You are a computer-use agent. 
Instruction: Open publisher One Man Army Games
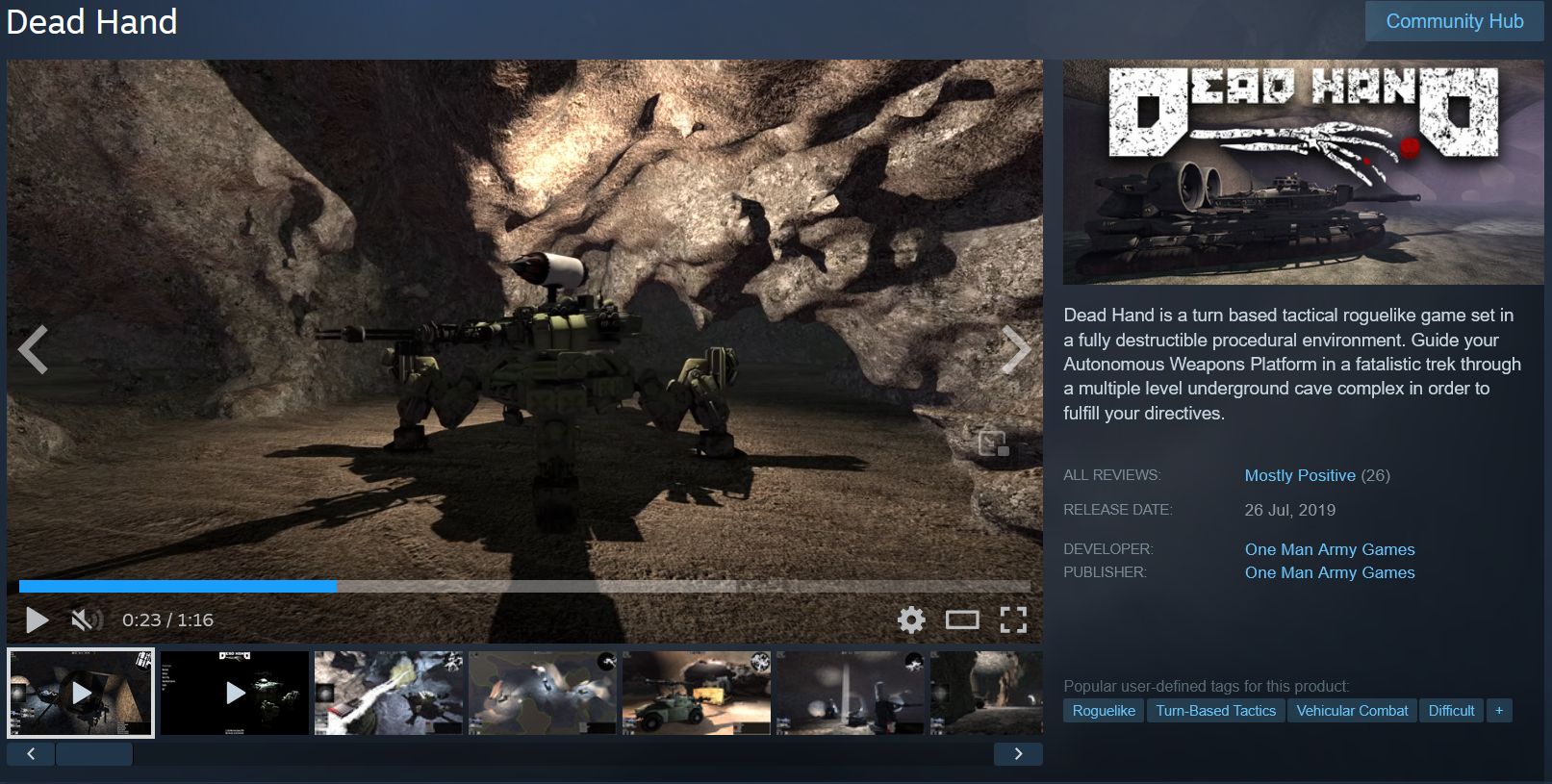(1330, 572)
